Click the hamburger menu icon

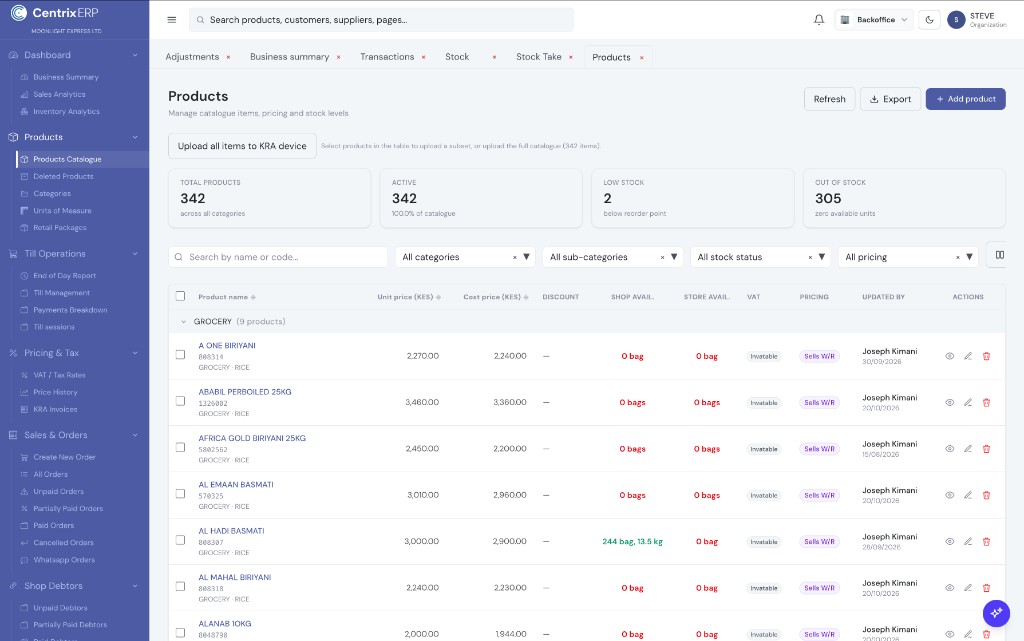tap(172, 20)
